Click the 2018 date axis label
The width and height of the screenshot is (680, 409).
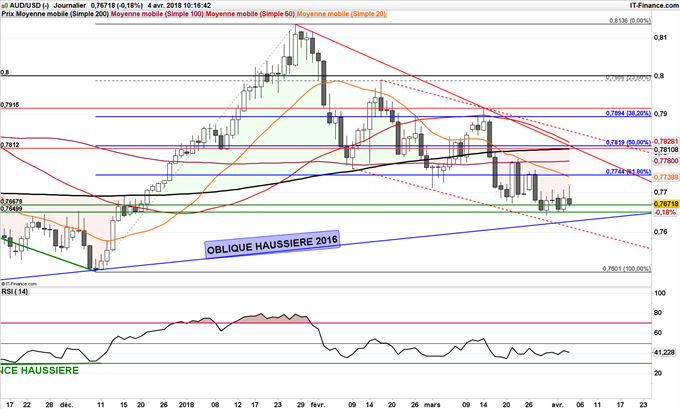186,405
